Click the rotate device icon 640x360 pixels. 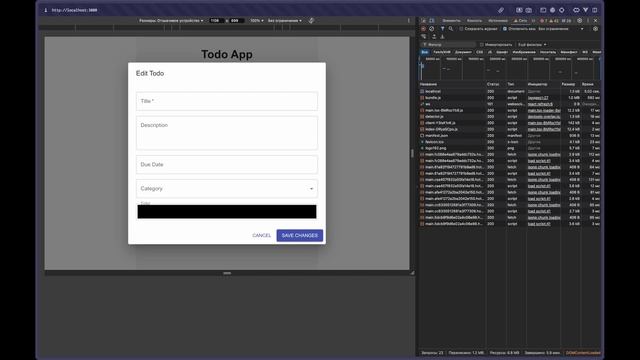[311, 20]
